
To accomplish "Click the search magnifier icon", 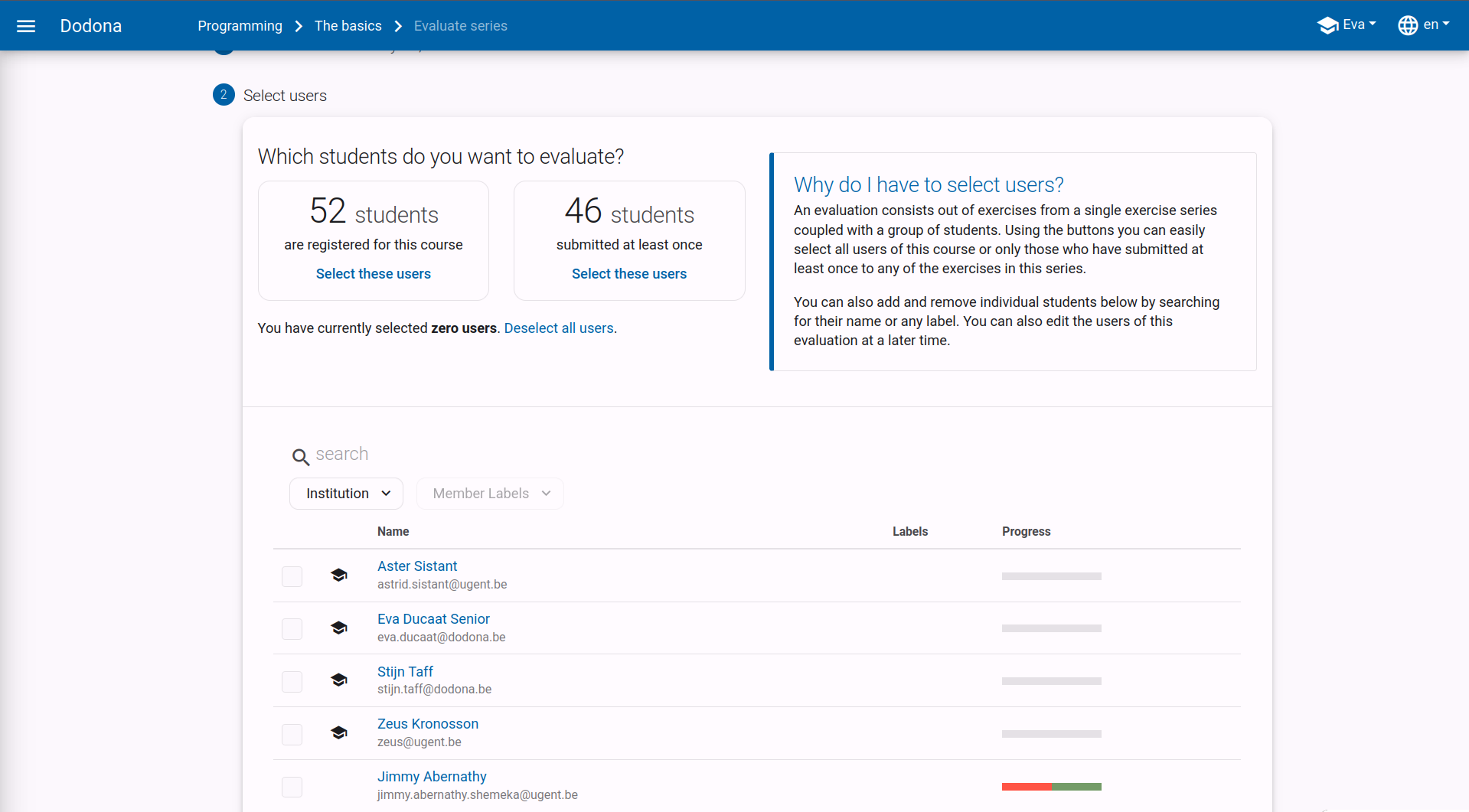I will point(301,457).
